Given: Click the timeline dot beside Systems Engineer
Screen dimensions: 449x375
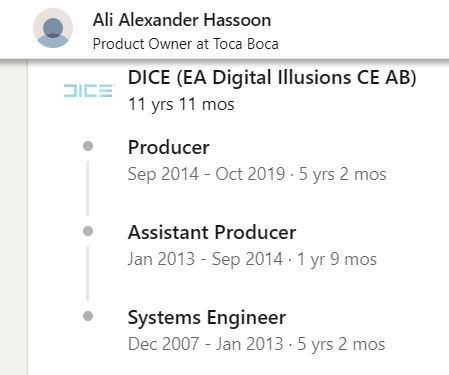Looking at the screenshot, I should pyautogui.click(x=88, y=316).
